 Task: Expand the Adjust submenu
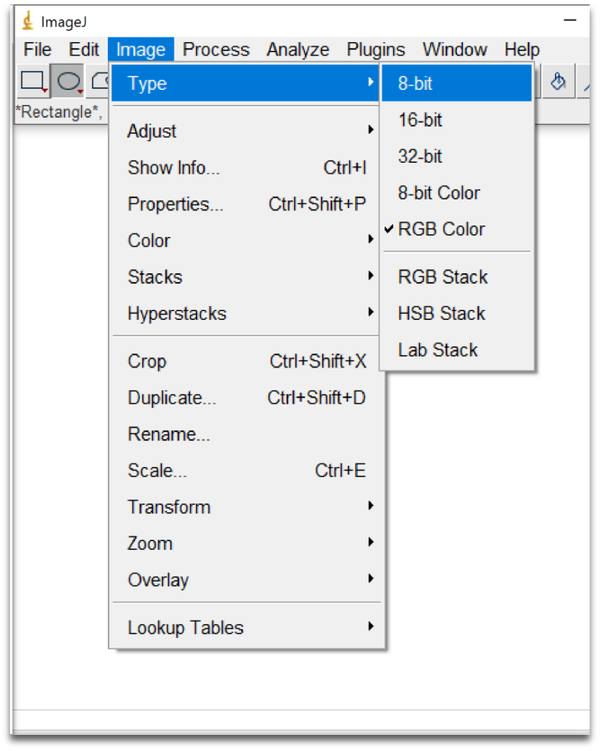(152, 131)
